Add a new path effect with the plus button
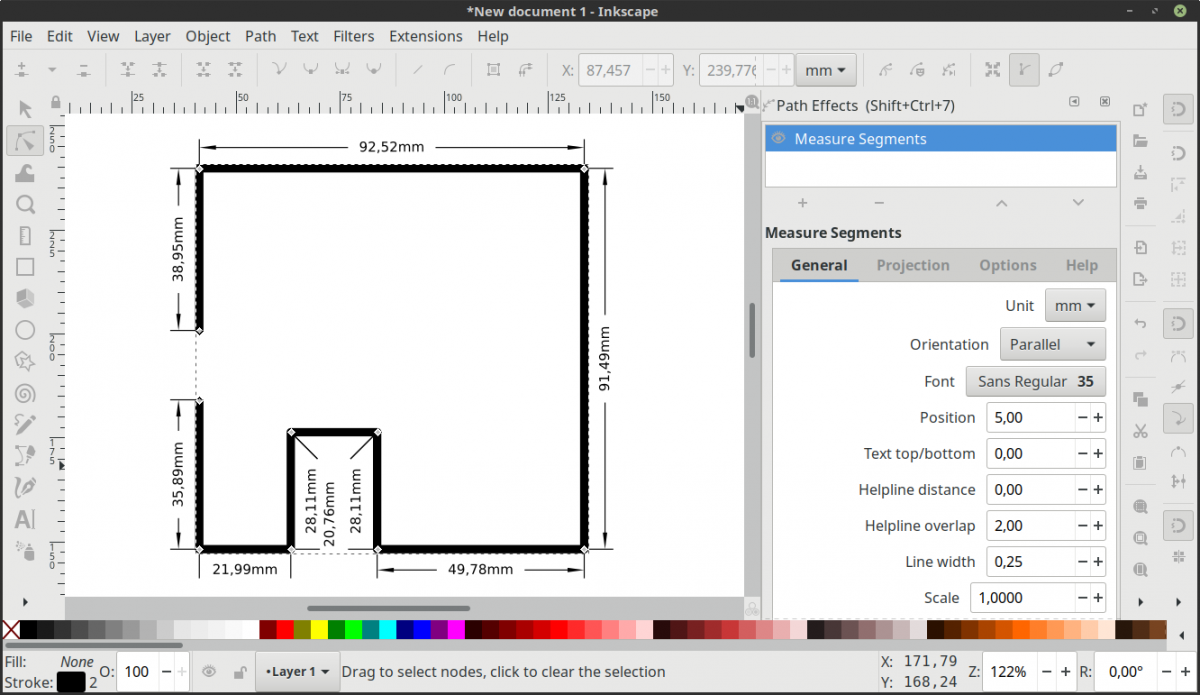1200x695 pixels. tap(802, 202)
